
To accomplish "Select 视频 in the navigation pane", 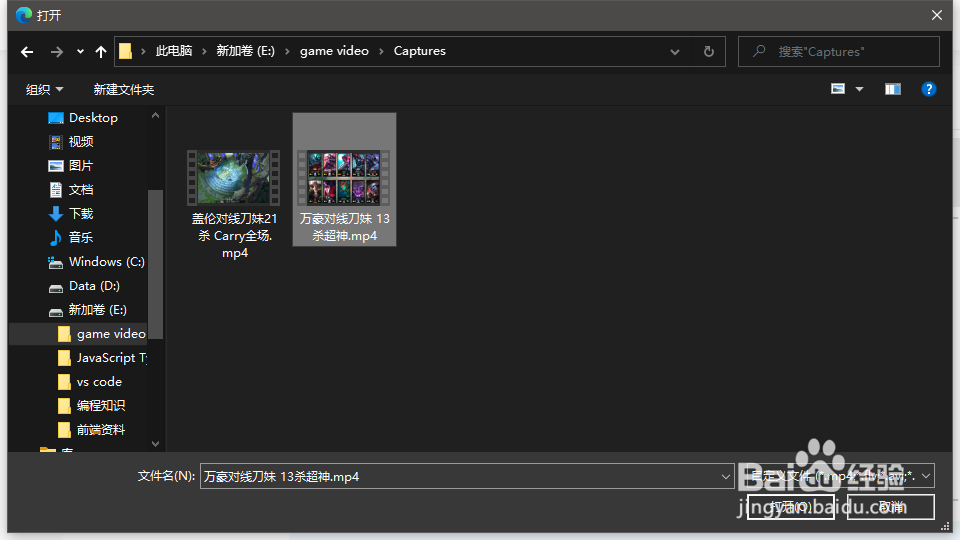I will 81,141.
